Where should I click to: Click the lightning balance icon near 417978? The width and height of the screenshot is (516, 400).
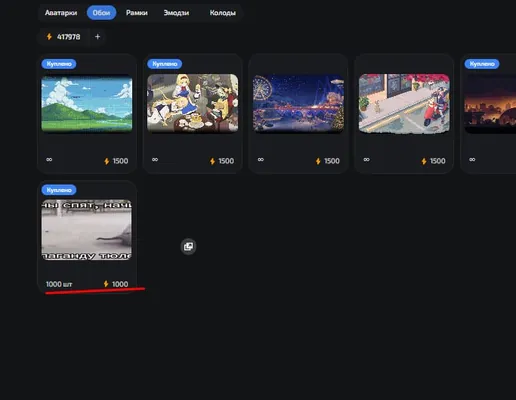click(49, 37)
